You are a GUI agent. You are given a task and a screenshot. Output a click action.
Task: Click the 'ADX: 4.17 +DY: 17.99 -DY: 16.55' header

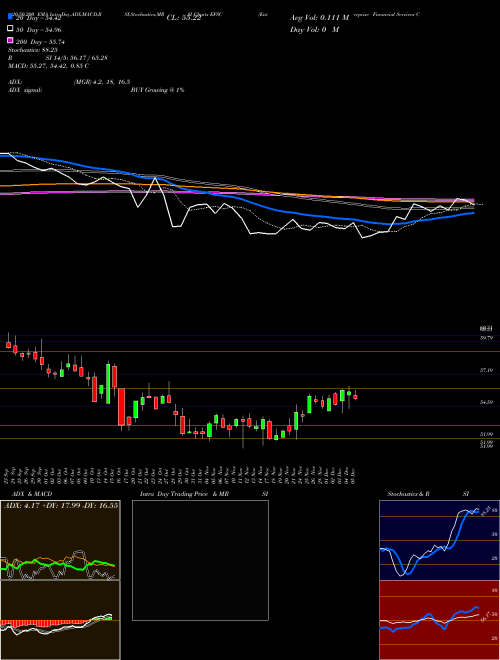click(x=61, y=505)
